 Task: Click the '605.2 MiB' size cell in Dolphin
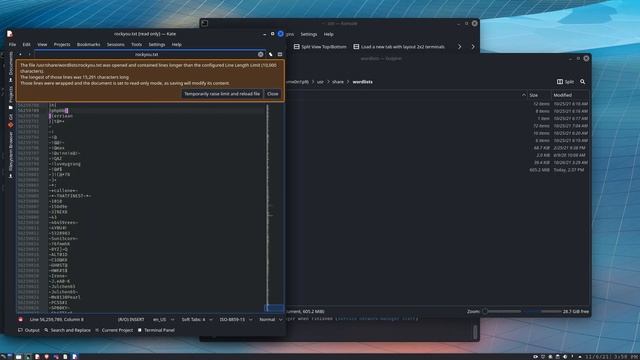click(539, 170)
